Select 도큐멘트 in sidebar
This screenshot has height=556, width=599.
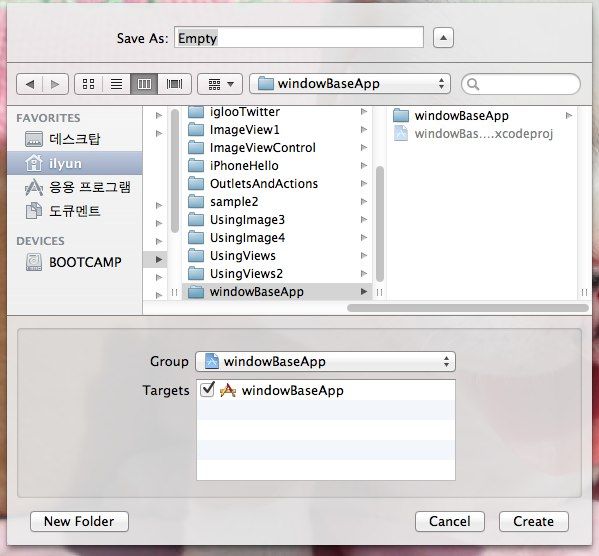click(74, 211)
